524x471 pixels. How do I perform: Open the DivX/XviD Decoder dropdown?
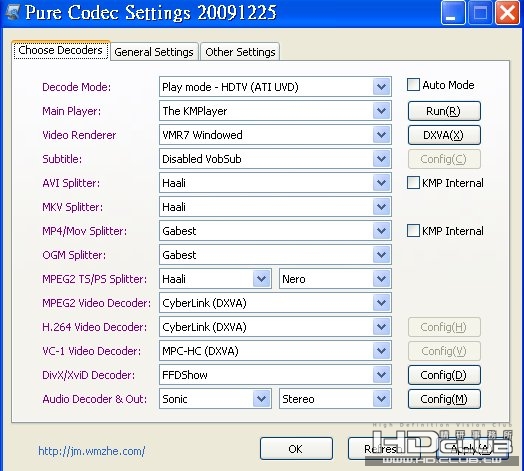(381, 375)
